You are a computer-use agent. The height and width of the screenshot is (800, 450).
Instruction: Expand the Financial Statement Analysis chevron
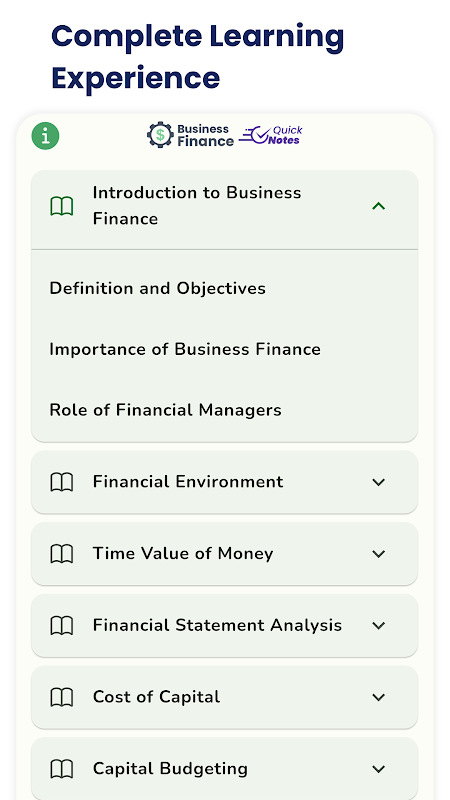[379, 626]
